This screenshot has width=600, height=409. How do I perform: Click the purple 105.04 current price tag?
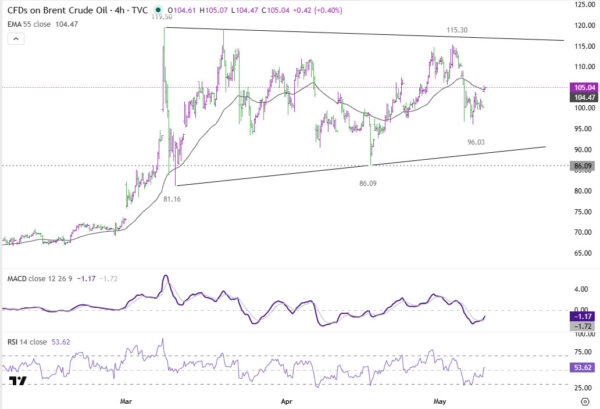click(584, 87)
